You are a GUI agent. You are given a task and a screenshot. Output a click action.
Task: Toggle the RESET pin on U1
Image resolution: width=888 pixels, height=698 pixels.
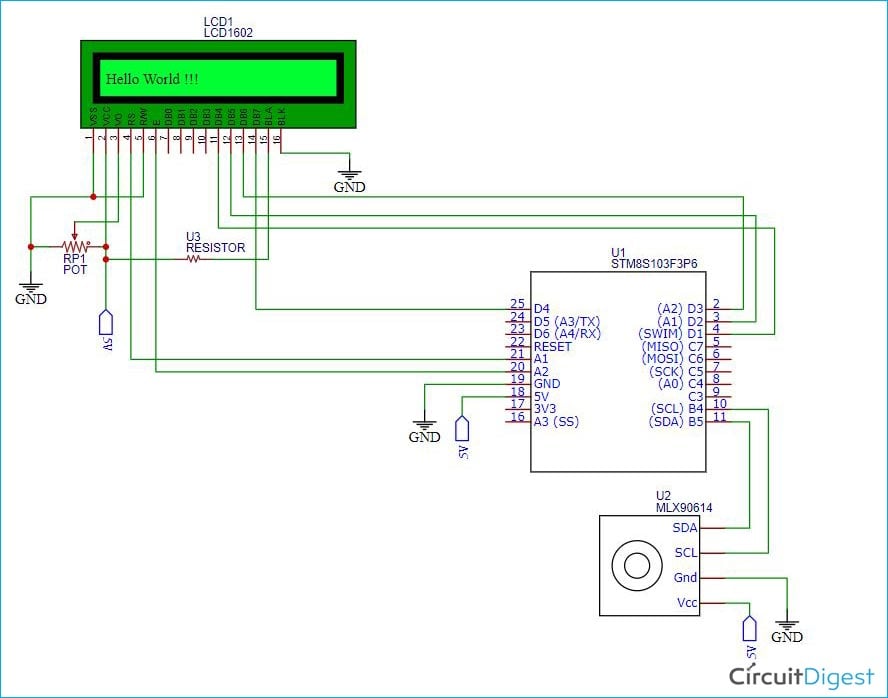click(x=551, y=347)
